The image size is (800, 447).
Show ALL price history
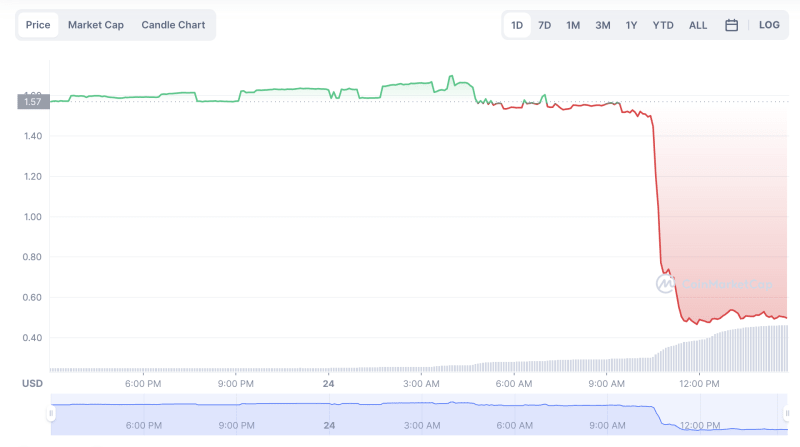coord(697,25)
